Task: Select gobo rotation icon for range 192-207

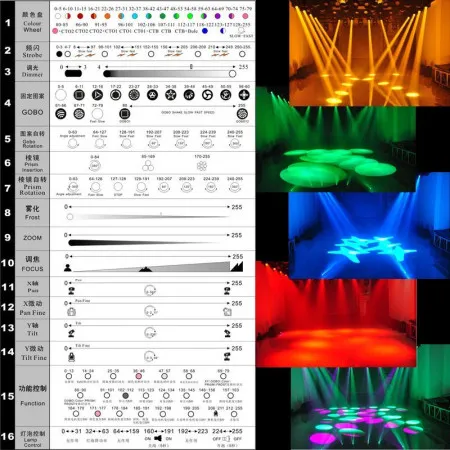Action: pyautogui.click(x=154, y=144)
